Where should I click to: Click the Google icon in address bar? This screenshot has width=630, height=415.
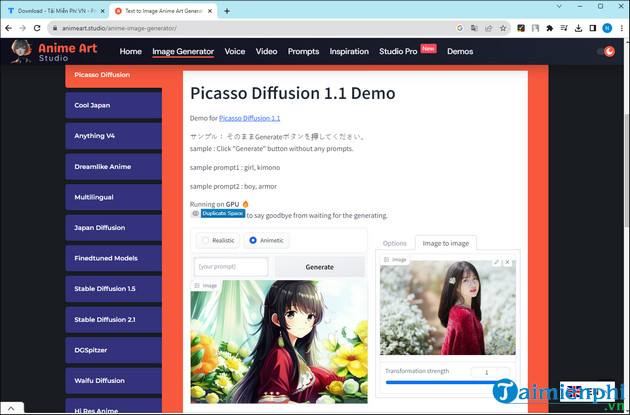[460, 28]
